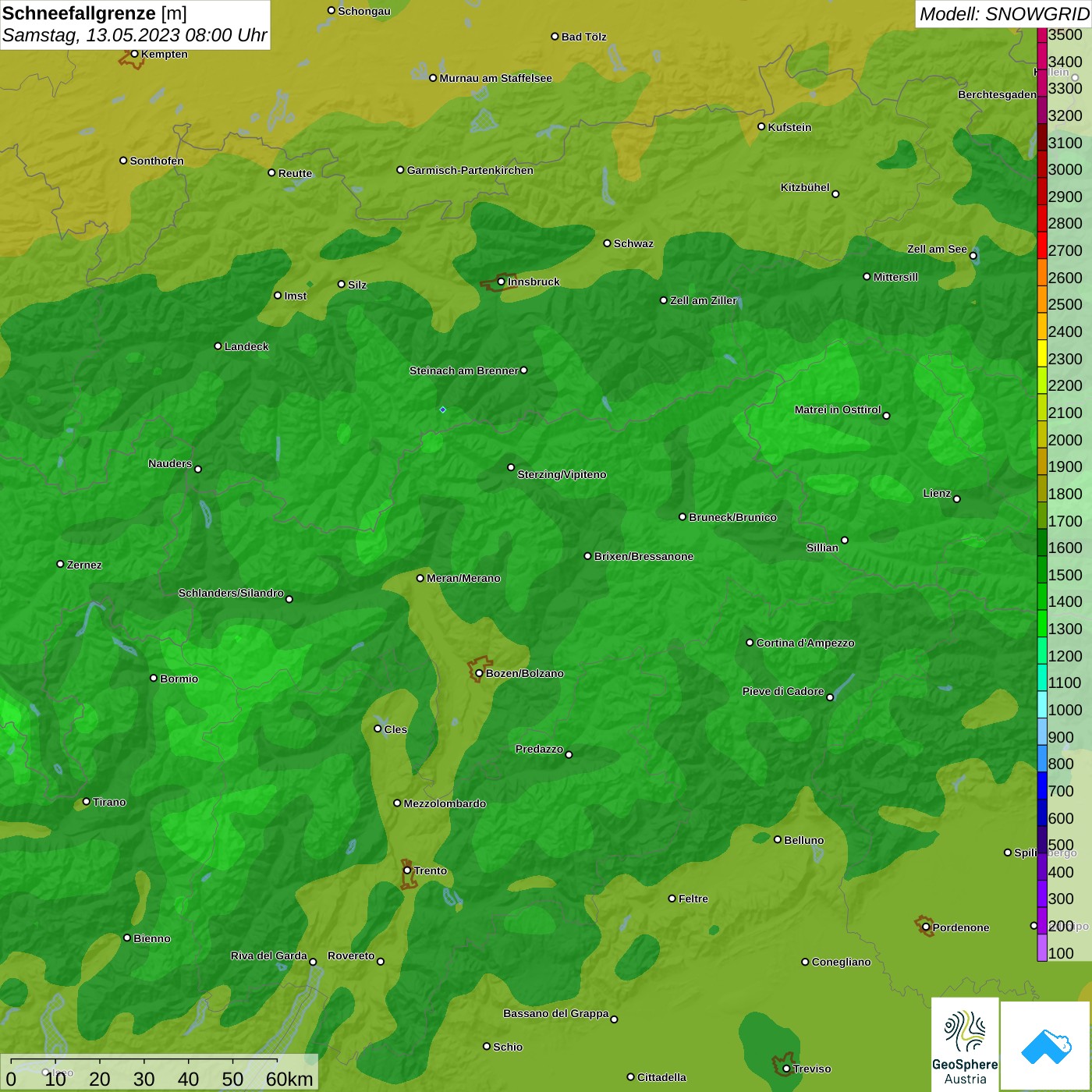Click the Treviso city marker dot
Screen dimensions: 1092x1092
pyautogui.click(x=786, y=1069)
